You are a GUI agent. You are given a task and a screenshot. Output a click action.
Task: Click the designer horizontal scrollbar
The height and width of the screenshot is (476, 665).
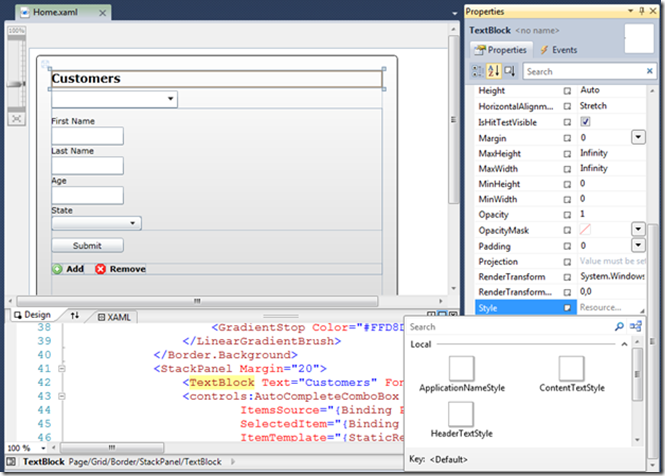point(197,301)
